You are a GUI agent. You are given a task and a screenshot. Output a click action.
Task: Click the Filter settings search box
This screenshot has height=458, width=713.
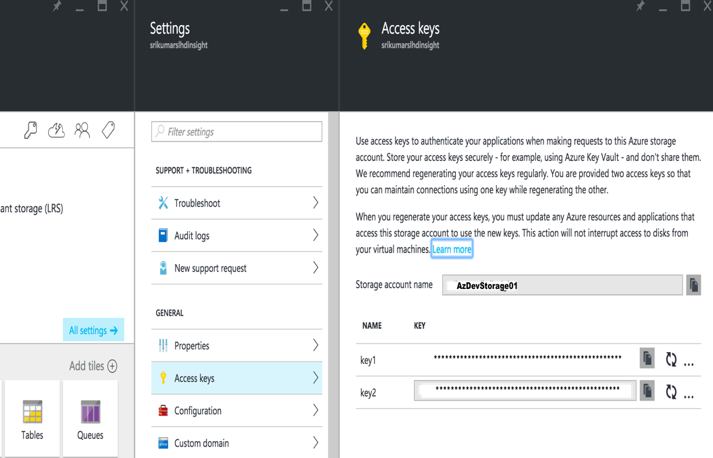[236, 132]
